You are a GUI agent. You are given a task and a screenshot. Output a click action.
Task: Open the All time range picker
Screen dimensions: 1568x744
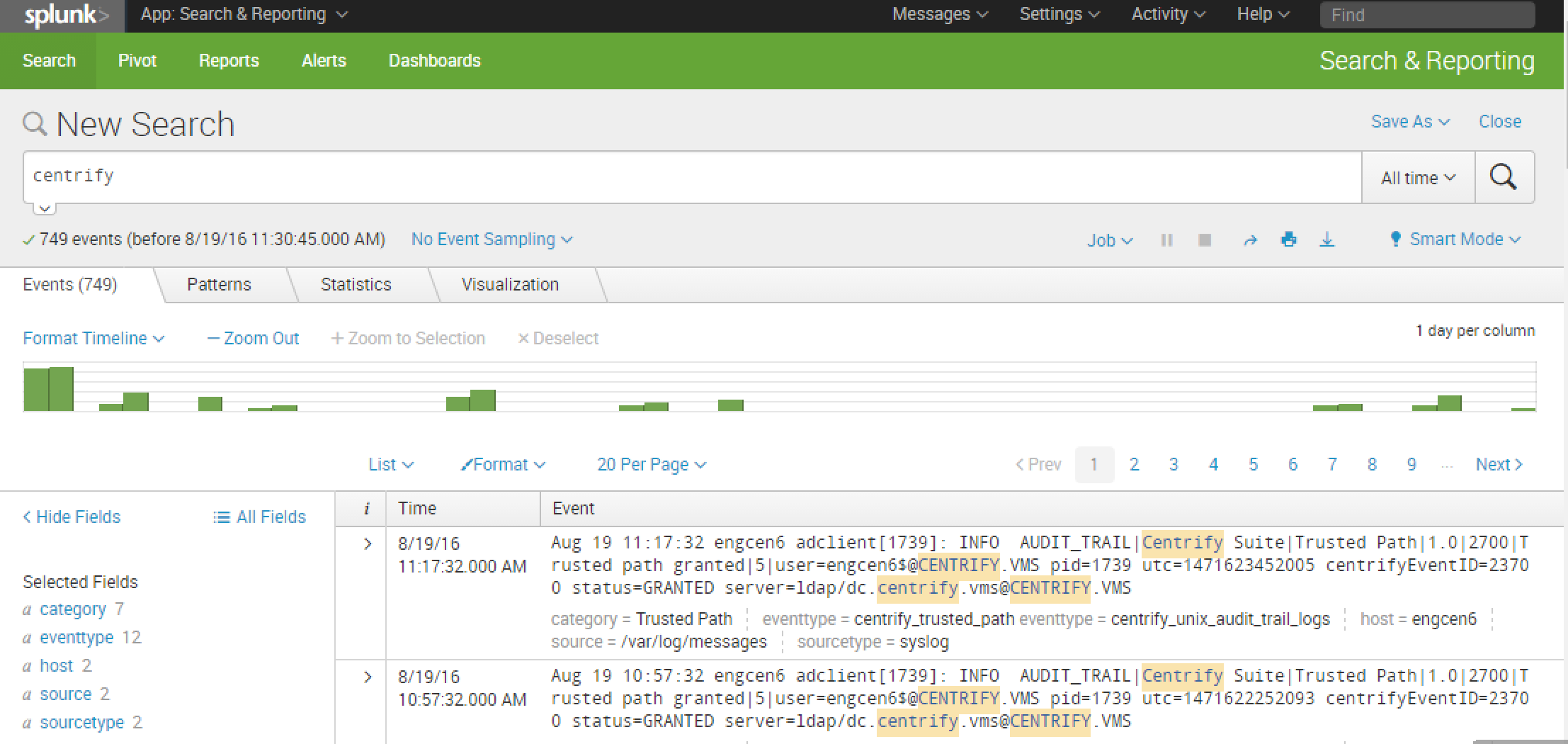(x=1419, y=177)
